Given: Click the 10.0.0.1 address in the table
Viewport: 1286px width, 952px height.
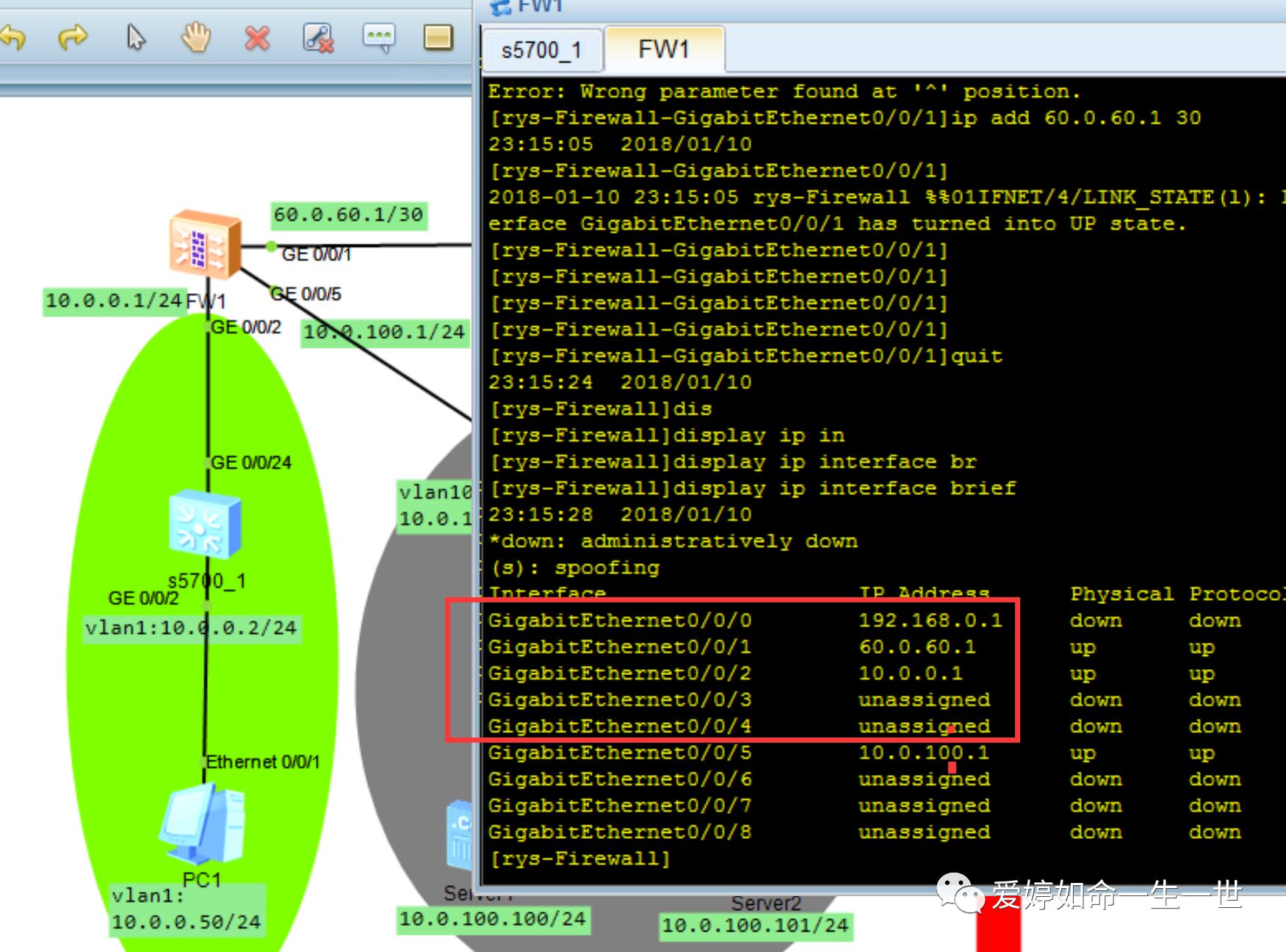Looking at the screenshot, I should point(911,673).
